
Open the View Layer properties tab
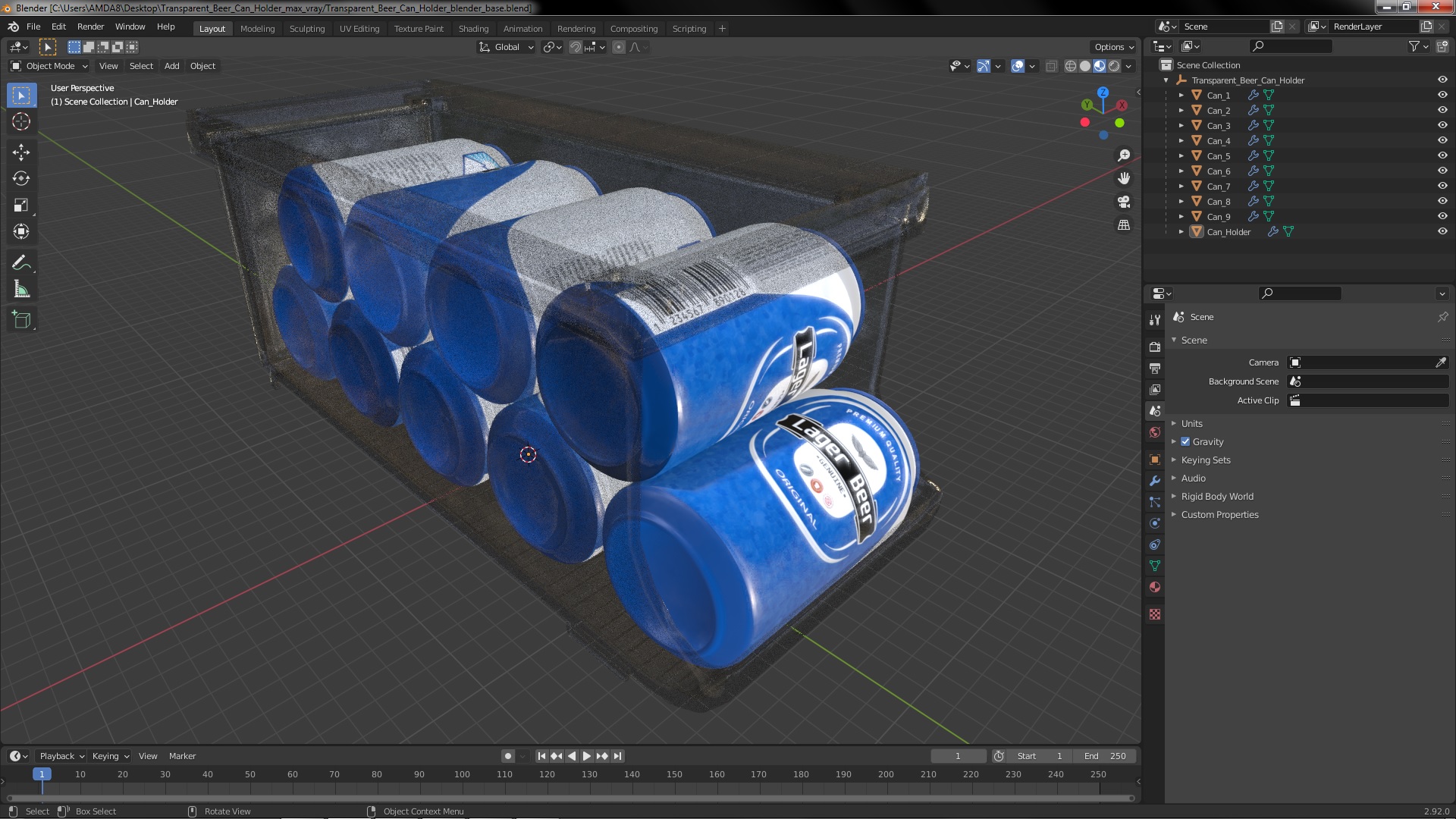[x=1155, y=389]
